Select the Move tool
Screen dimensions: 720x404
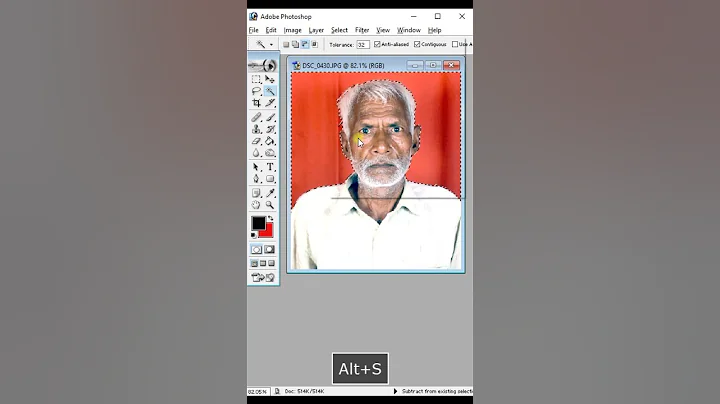click(270, 79)
